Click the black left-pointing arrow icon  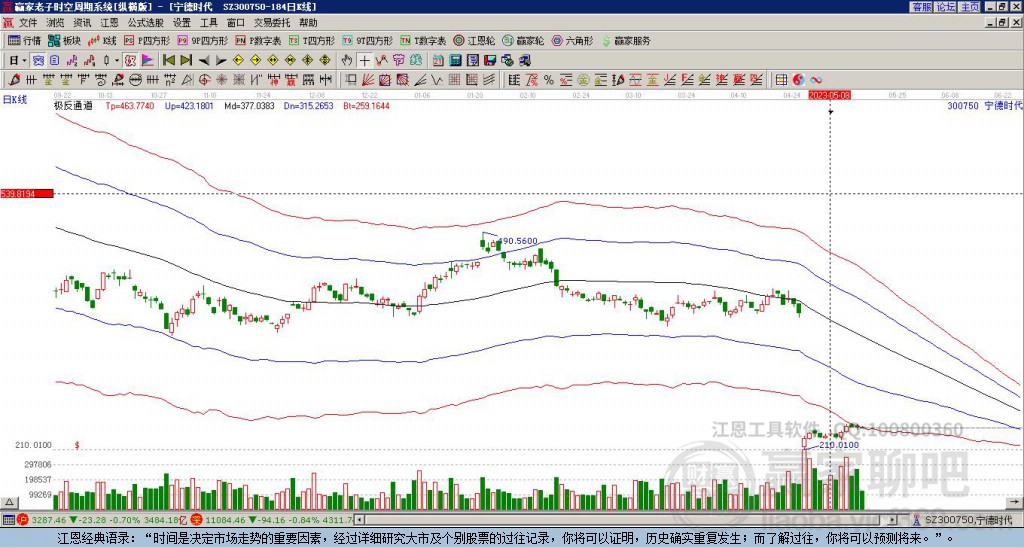click(204, 61)
